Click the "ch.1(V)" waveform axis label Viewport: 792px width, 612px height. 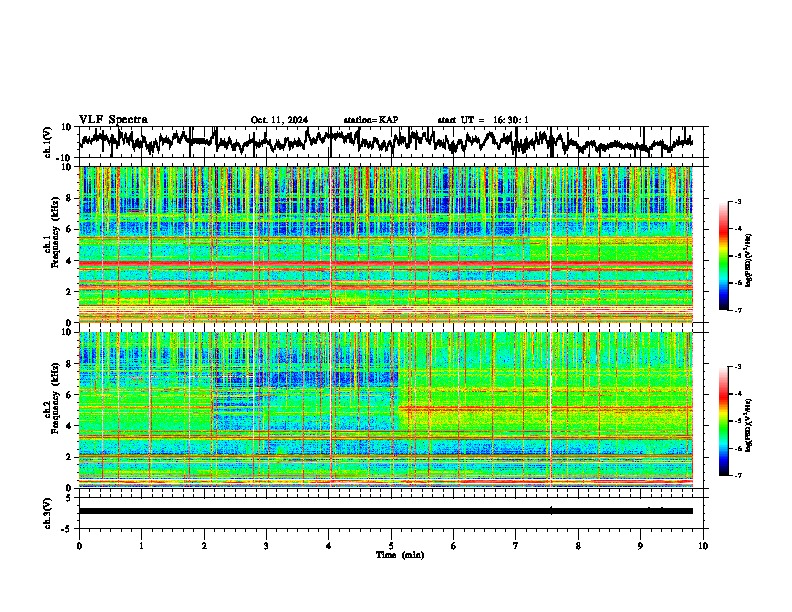(48, 142)
